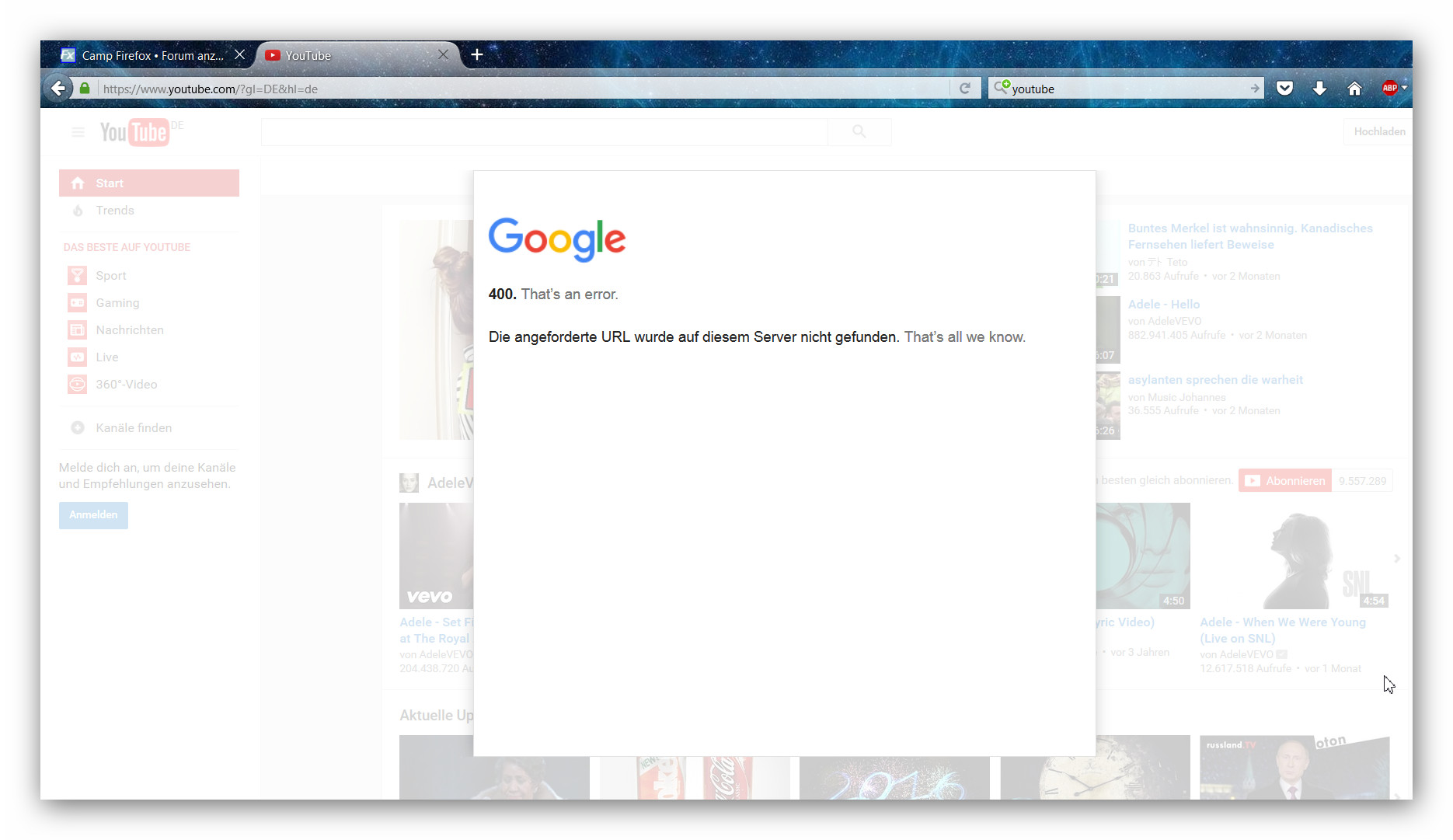Click the subscriber count 9.557.289
The height and width of the screenshot is (840, 1453).
(1362, 480)
